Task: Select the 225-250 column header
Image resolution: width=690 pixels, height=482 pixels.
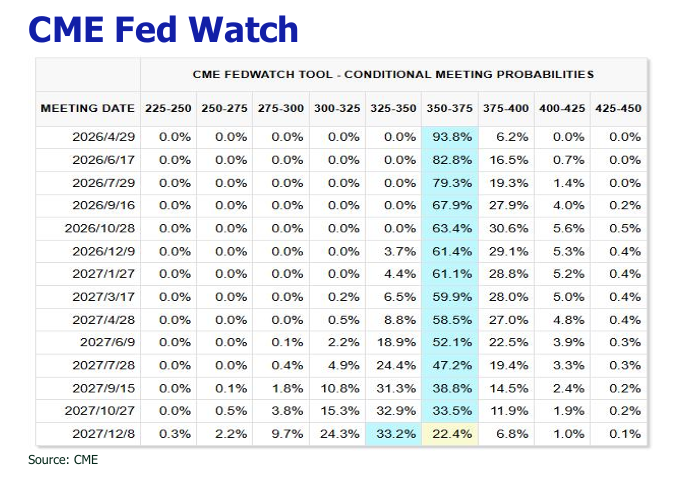Action: (169, 108)
